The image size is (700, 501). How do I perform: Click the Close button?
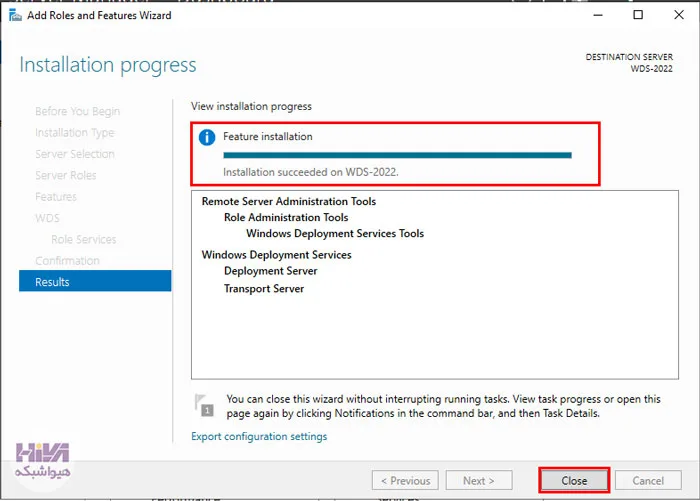point(574,480)
